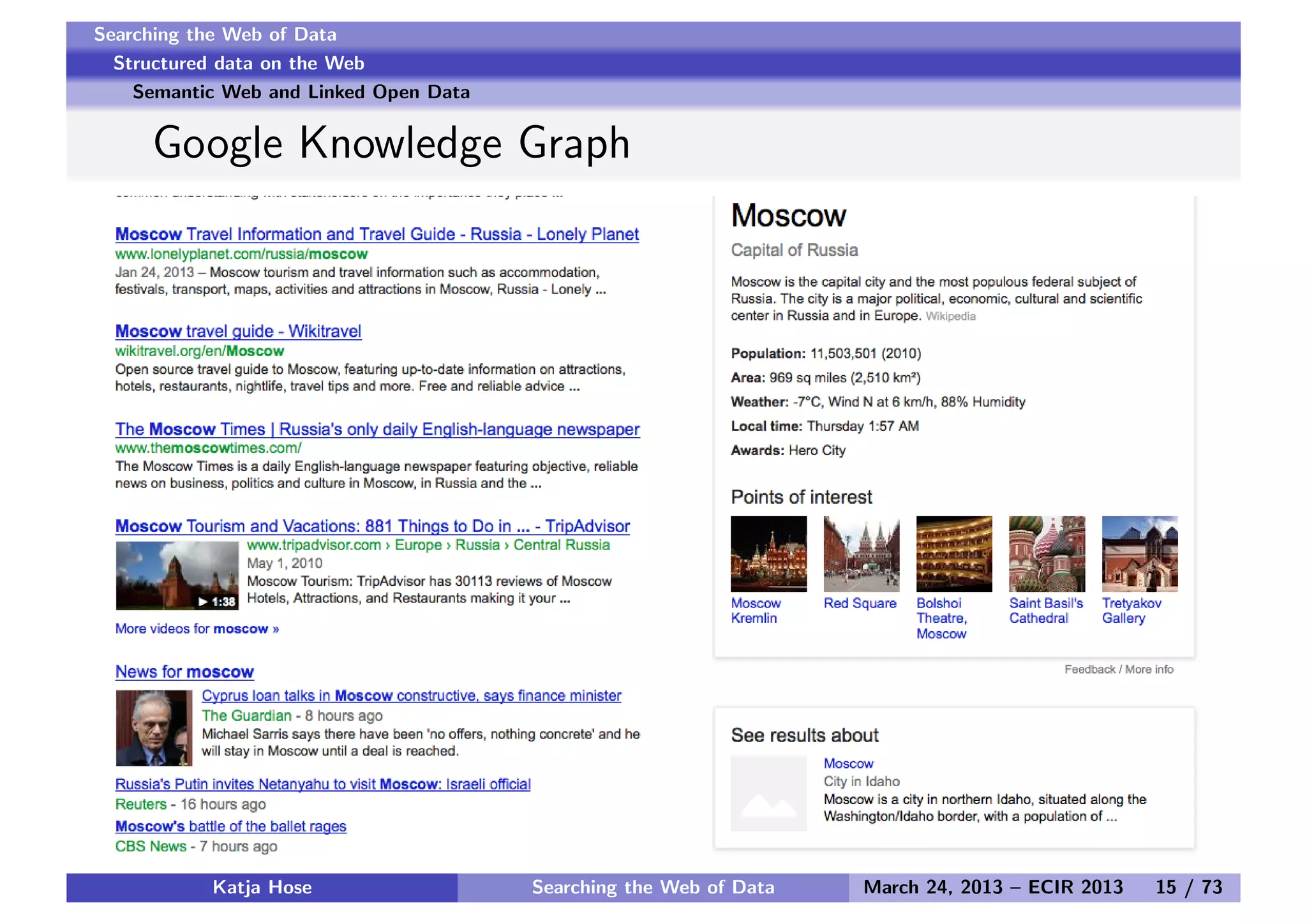Click the www.lonelyplanet.com/russia/moscow URL text

[x=241, y=254]
